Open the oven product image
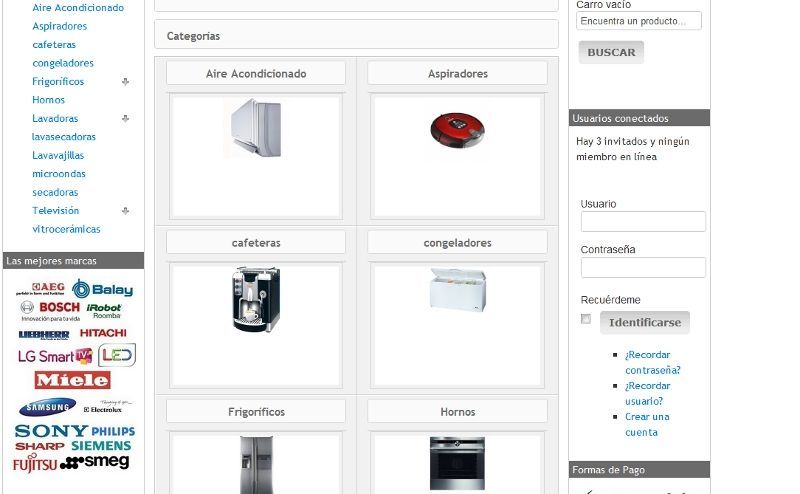The width and height of the screenshot is (800, 494). coord(457,463)
